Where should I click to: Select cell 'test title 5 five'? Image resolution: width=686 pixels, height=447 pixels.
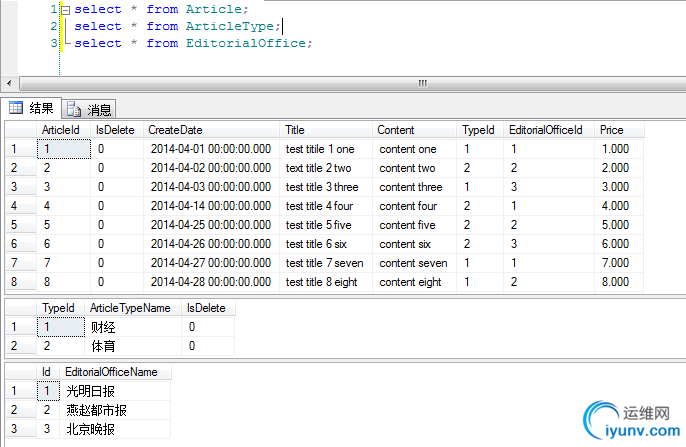(x=326, y=225)
